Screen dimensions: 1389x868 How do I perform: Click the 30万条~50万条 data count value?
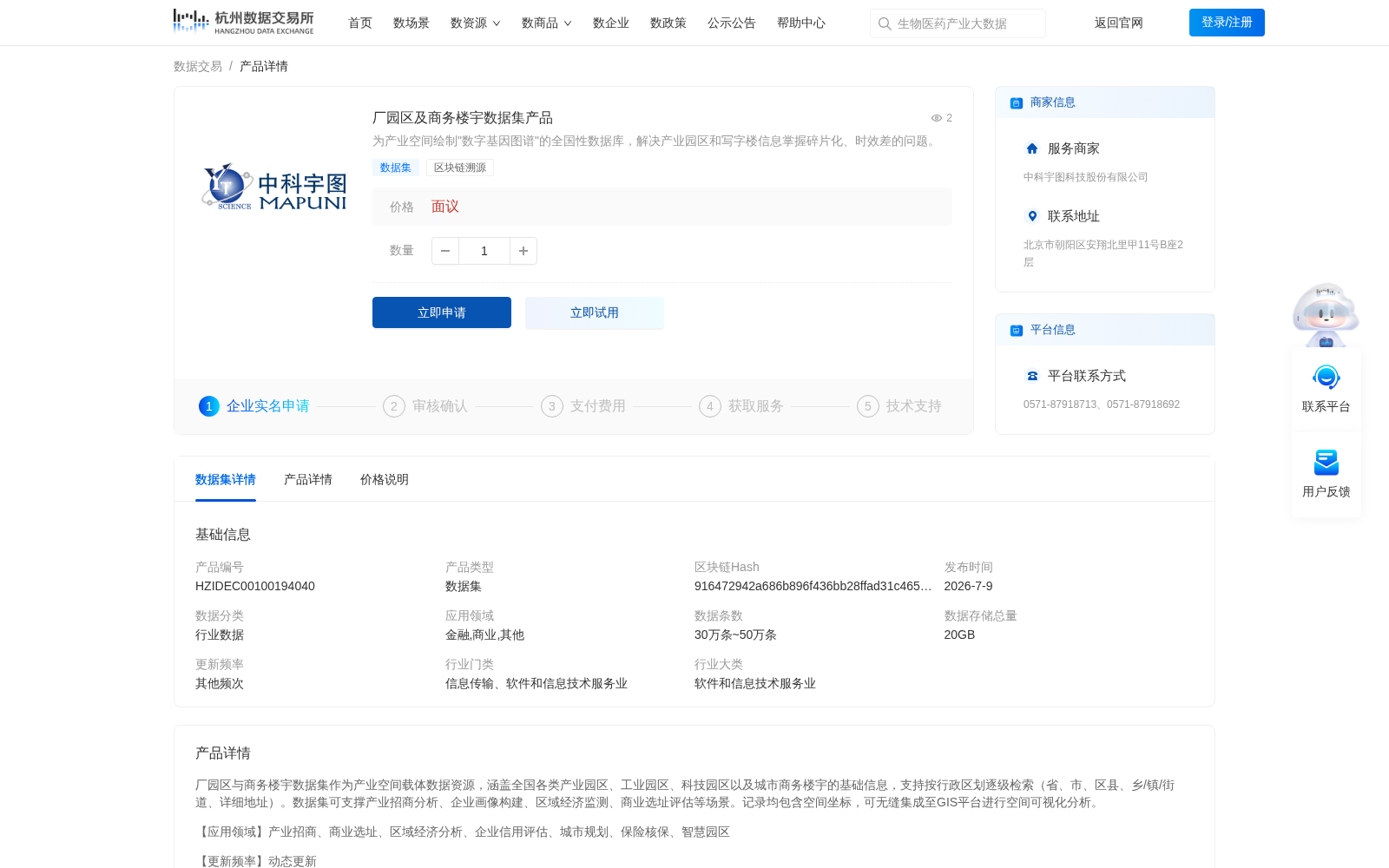click(x=735, y=635)
